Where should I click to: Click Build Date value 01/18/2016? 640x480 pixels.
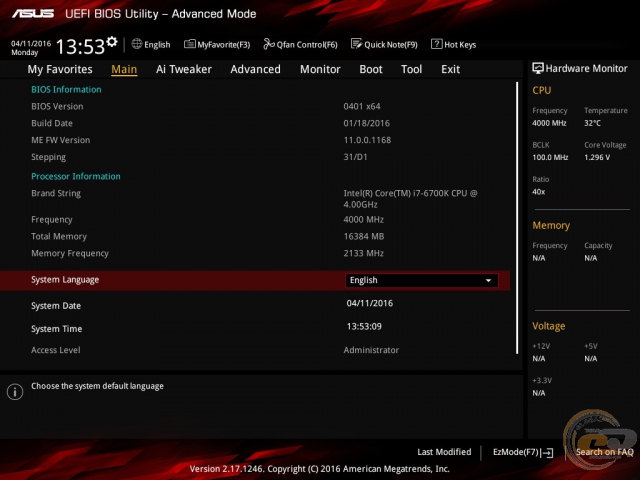[x=367, y=123]
